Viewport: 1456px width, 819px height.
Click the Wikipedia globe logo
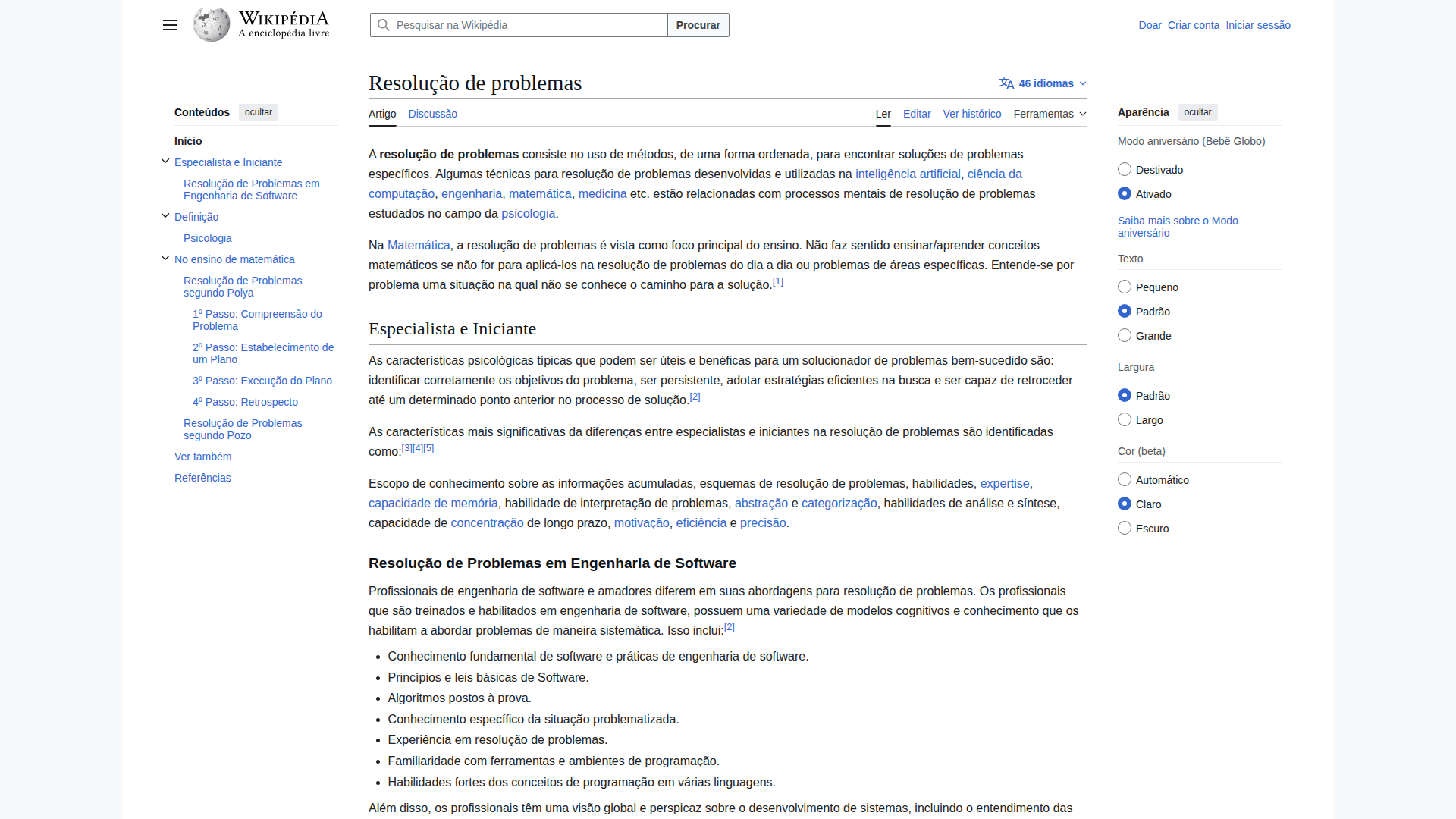coord(212,25)
